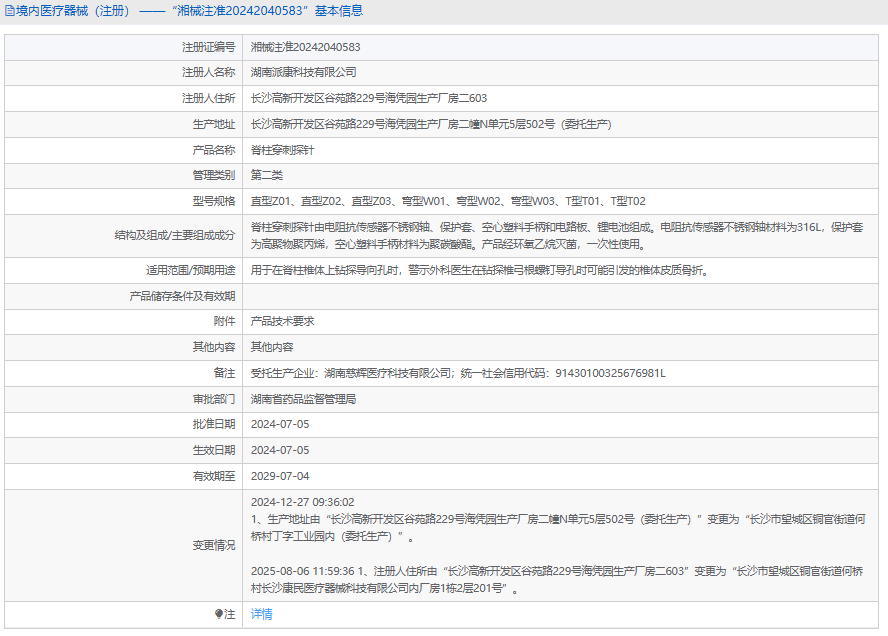Select approval department 湖南省药品监督管理局
Screen dimensions: 888x636
pos(304,399)
